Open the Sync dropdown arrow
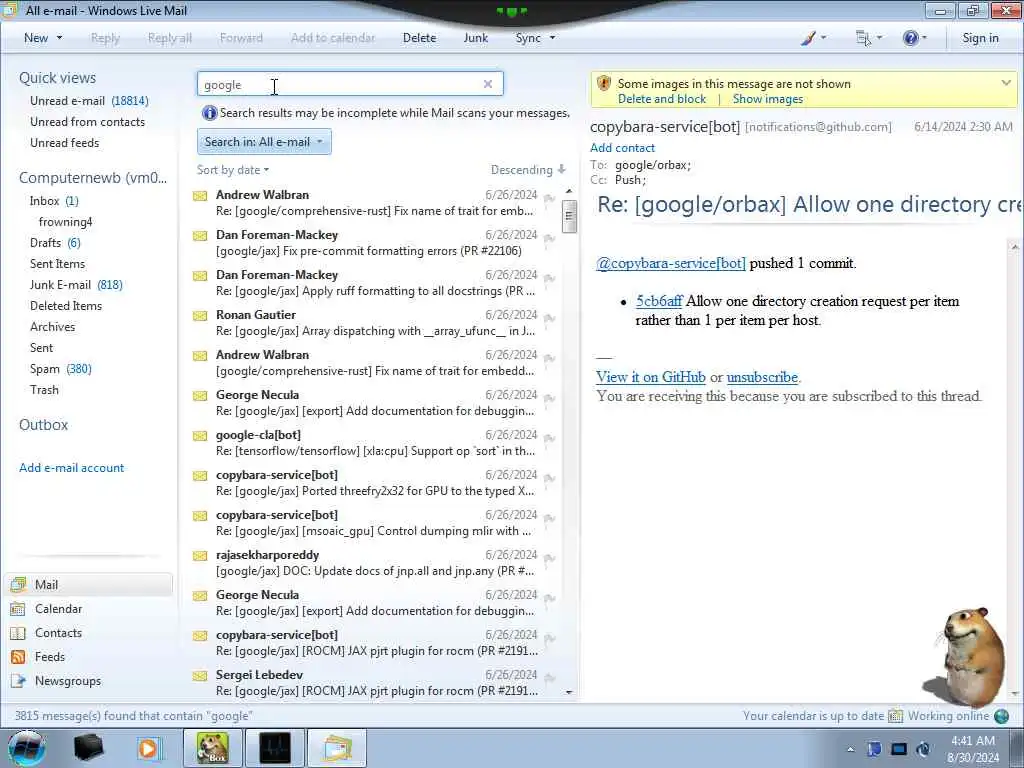The height and width of the screenshot is (768, 1024). (x=552, y=38)
